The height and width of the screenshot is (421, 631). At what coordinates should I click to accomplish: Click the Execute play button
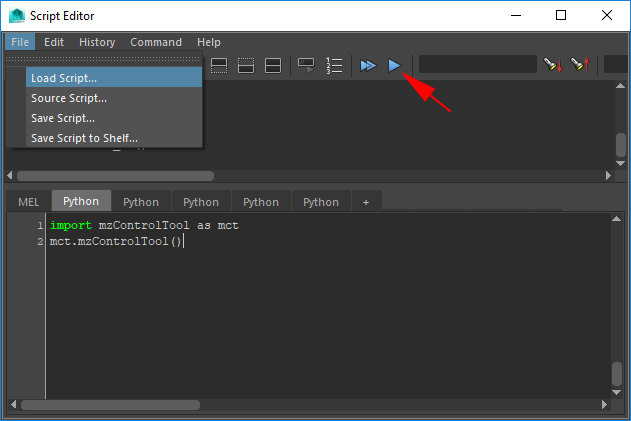(x=394, y=65)
